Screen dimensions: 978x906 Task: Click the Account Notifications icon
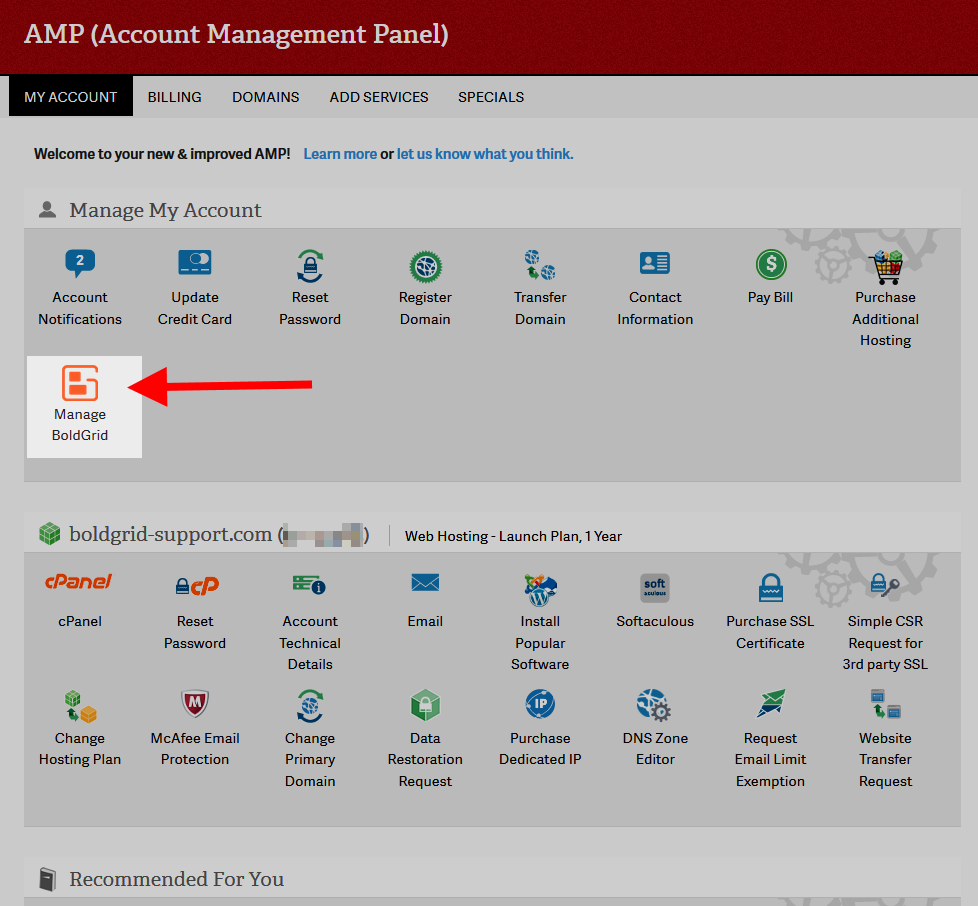coord(80,265)
